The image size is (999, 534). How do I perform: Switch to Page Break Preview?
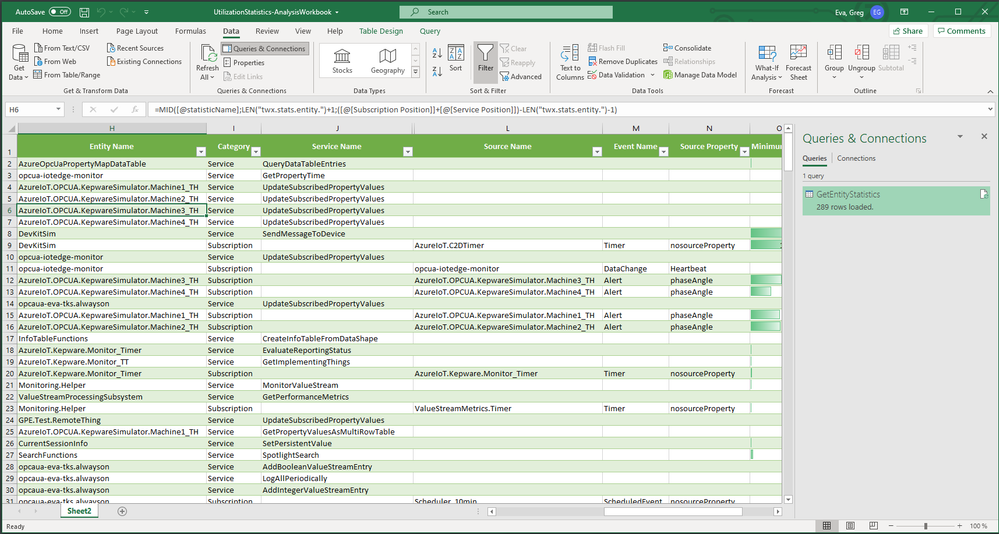coord(873,526)
